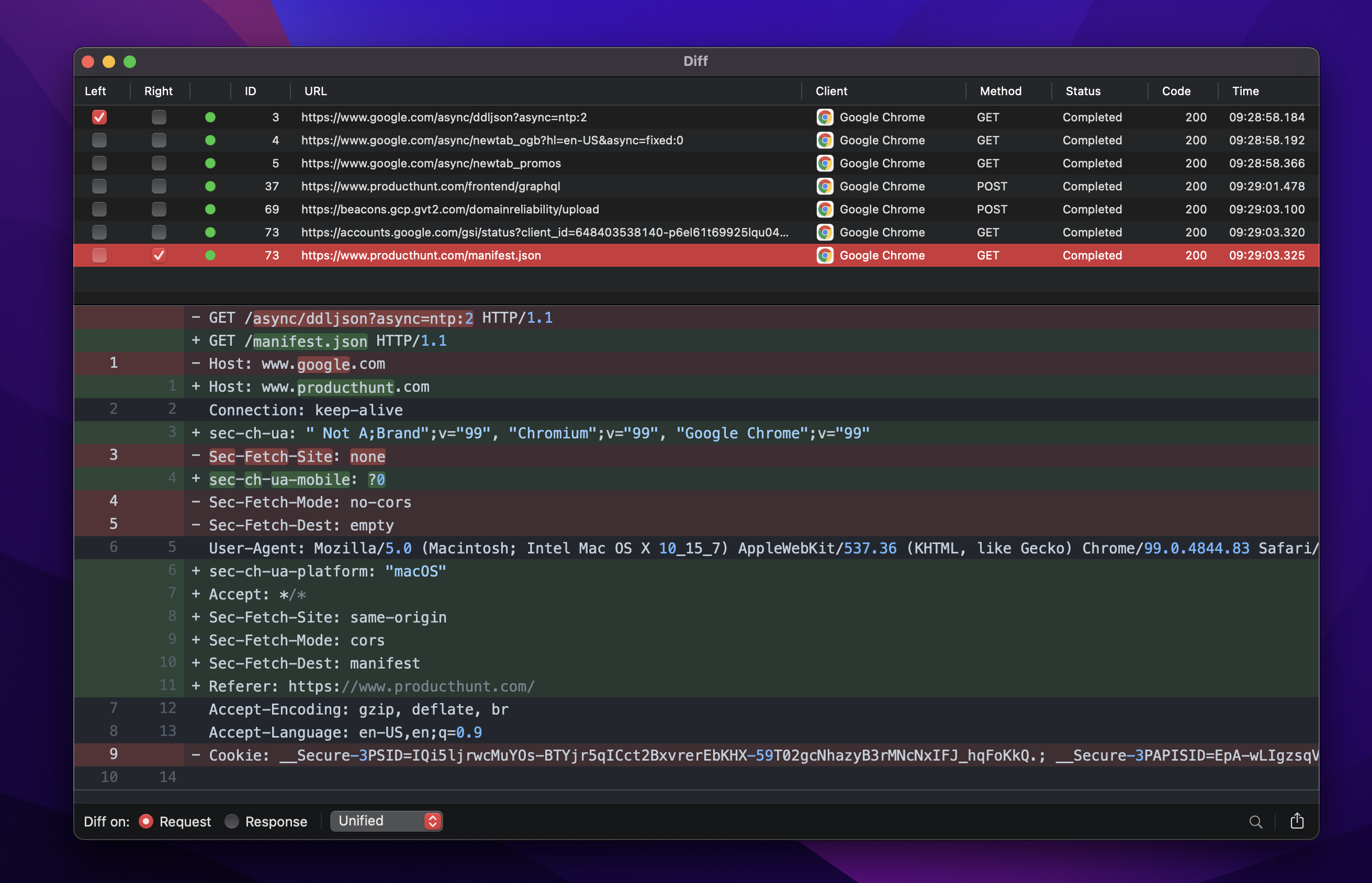The height and width of the screenshot is (883, 1372).
Task: Click the 'Sec-Fetch-Dest: manifest' diff line
Action: click(696, 663)
